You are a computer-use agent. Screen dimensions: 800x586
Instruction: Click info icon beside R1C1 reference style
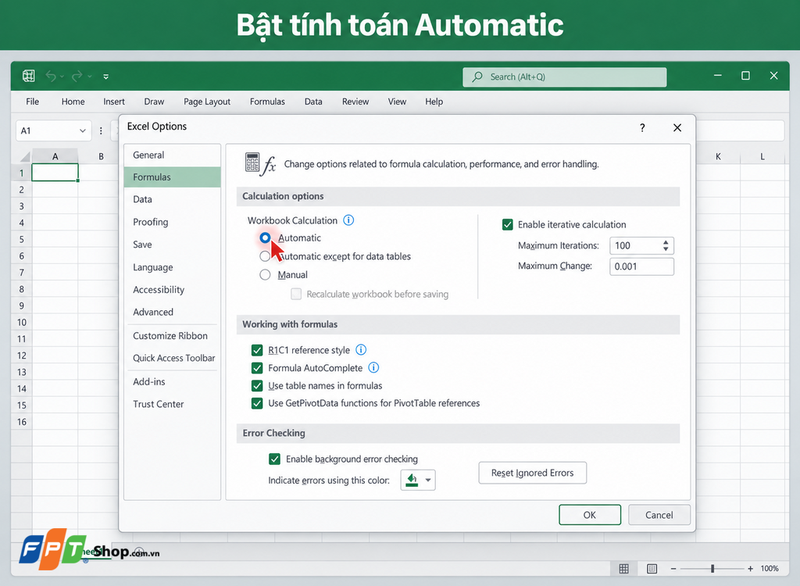(x=361, y=350)
